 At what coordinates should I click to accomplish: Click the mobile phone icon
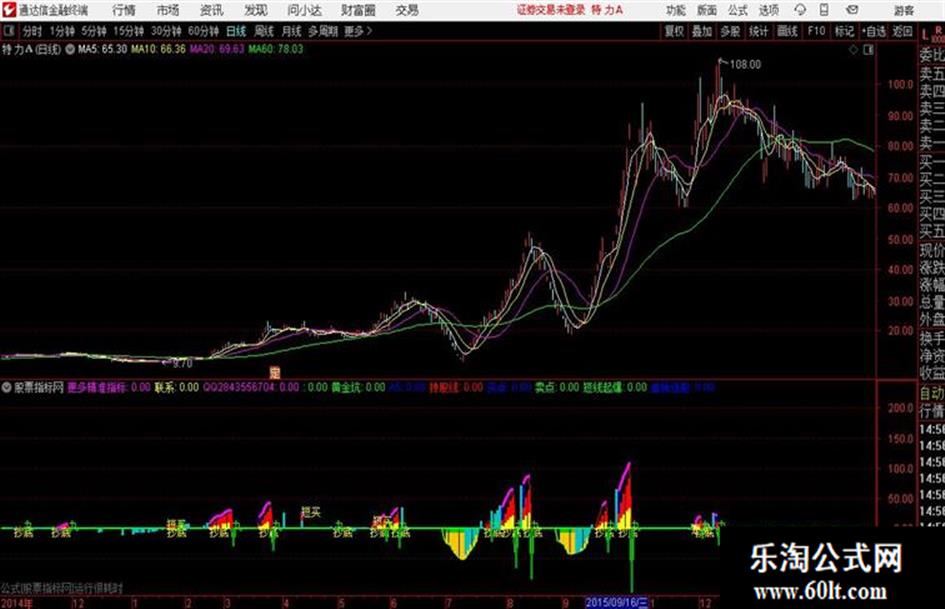click(x=824, y=10)
